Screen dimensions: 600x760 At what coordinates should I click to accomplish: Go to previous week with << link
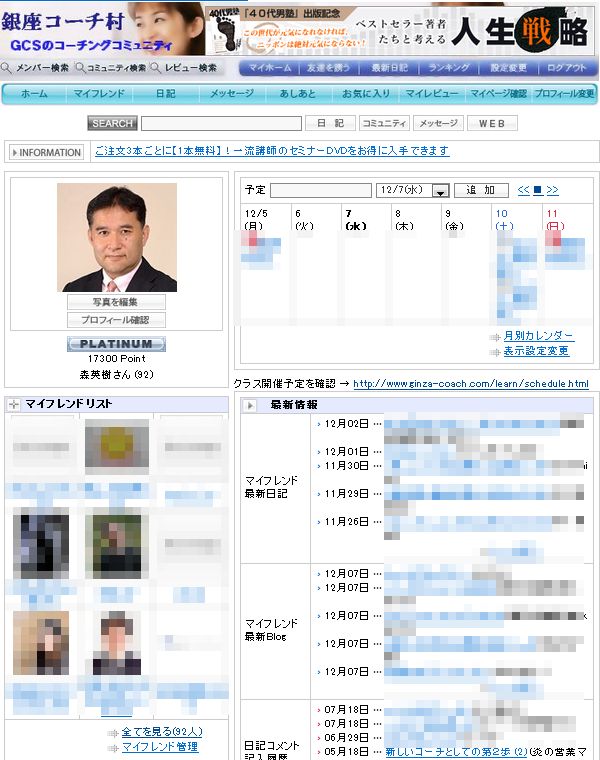523,190
